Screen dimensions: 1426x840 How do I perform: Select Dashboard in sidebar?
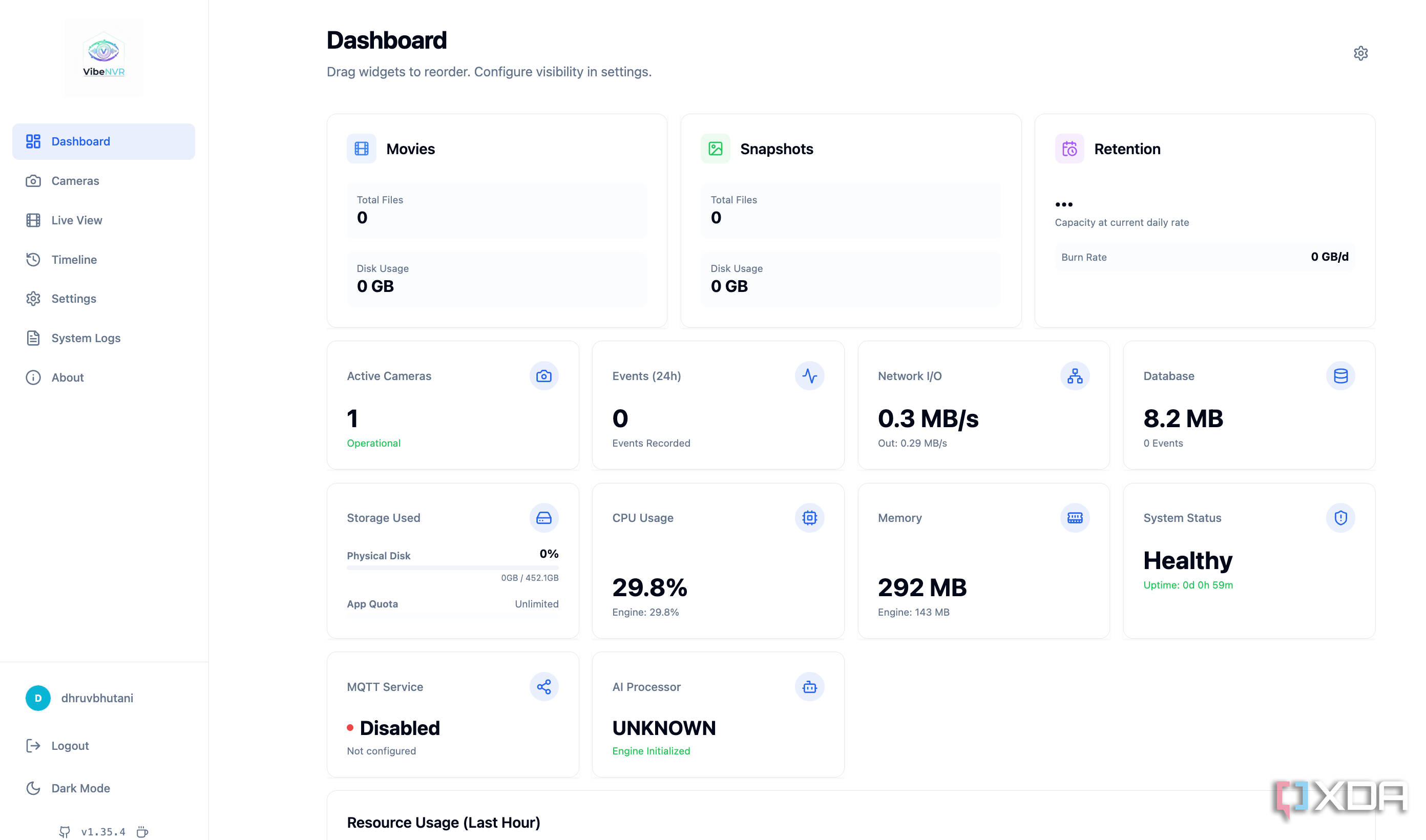(103, 141)
